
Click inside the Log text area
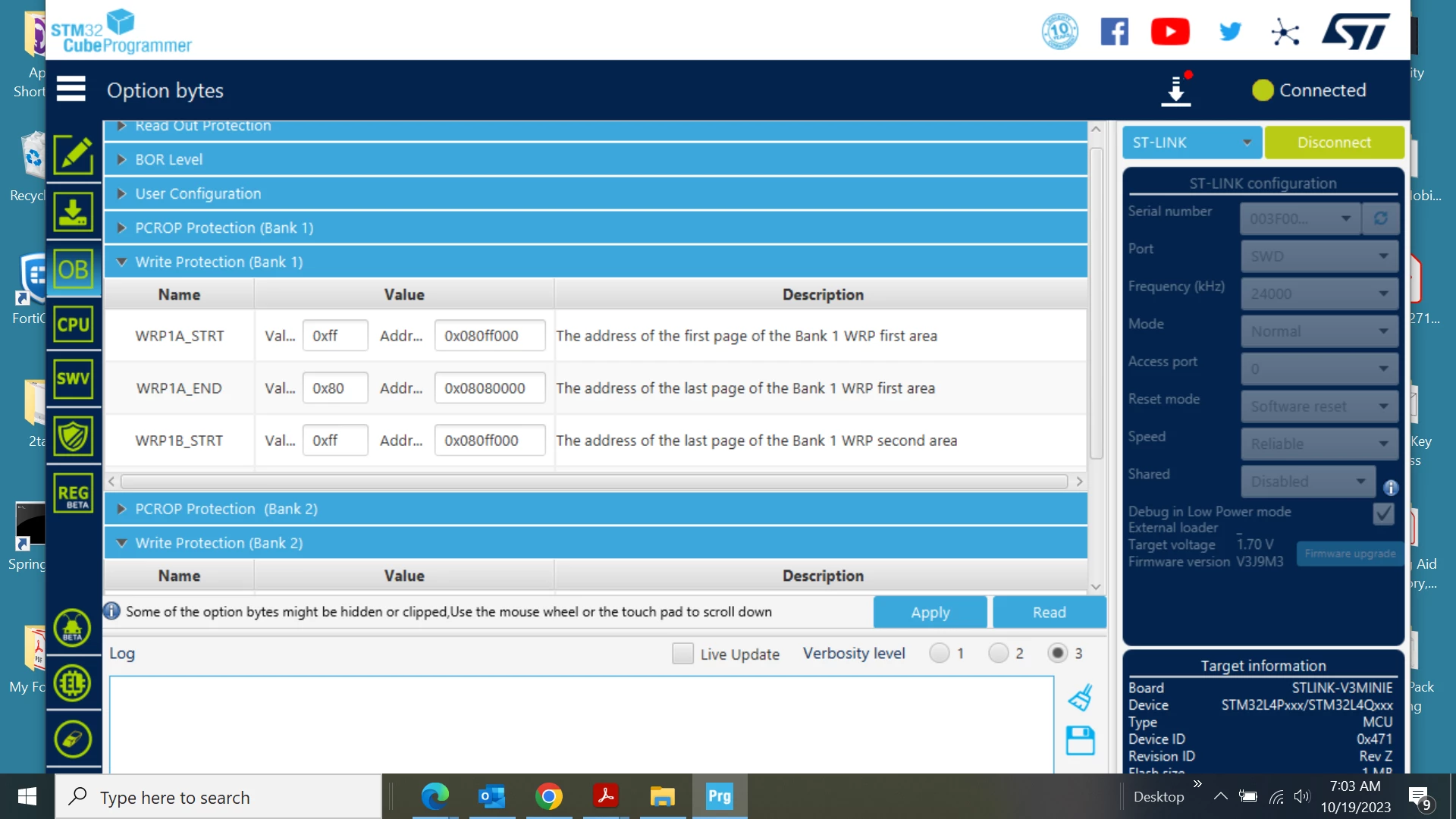click(581, 724)
